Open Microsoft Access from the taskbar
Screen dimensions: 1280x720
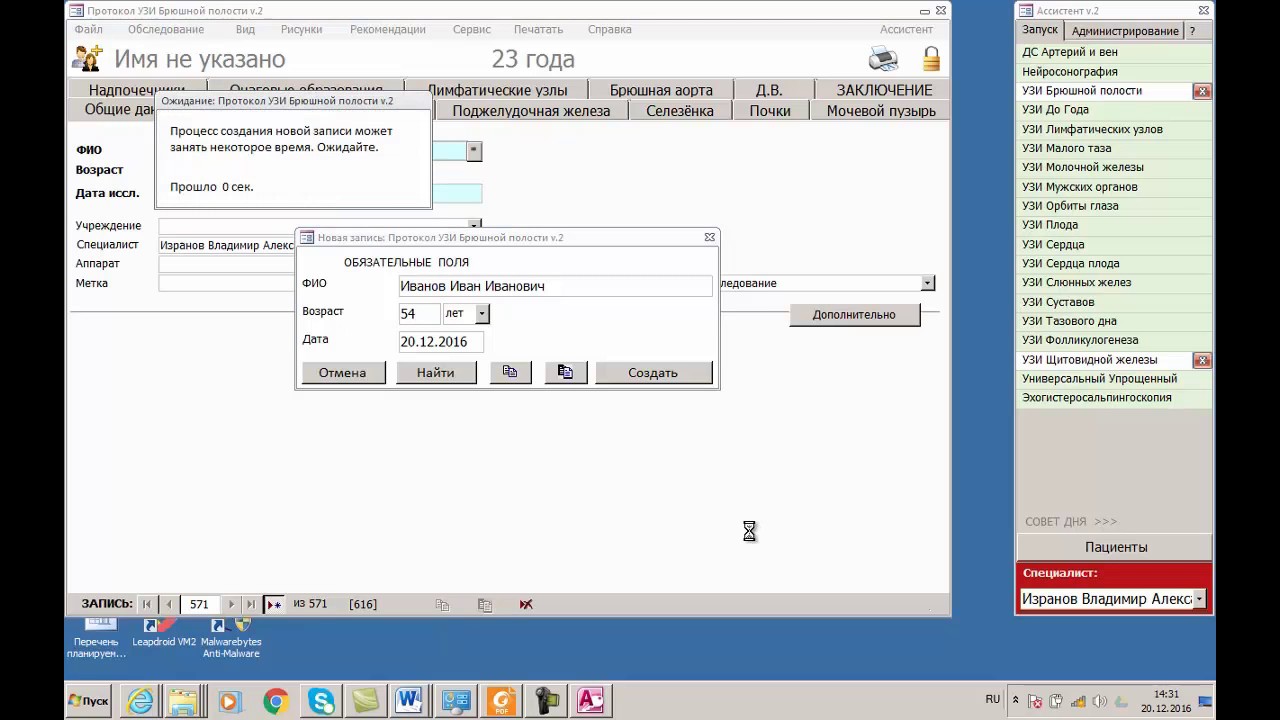[x=590, y=701]
